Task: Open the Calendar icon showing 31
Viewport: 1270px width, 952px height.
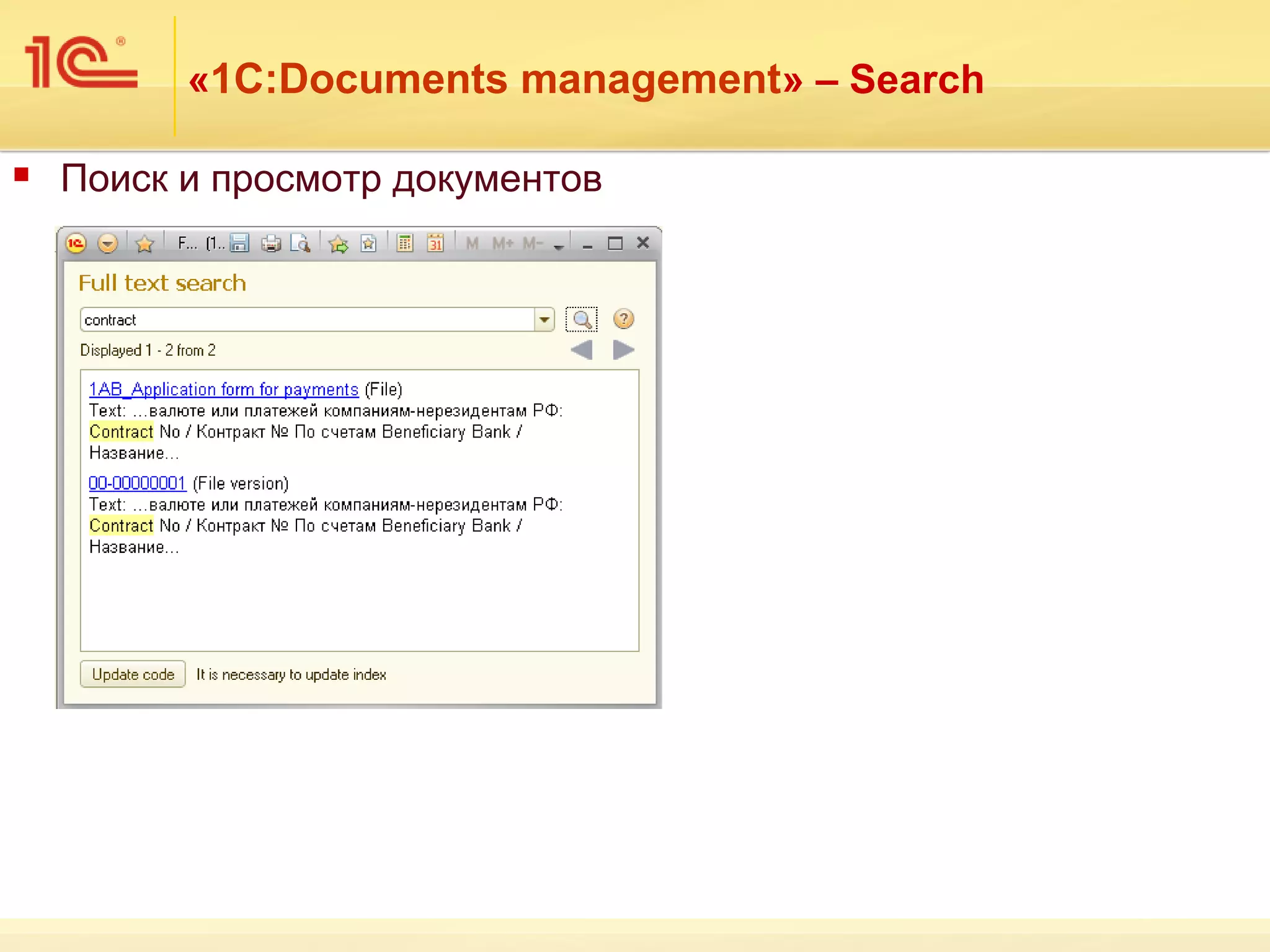Action: pyautogui.click(x=435, y=244)
